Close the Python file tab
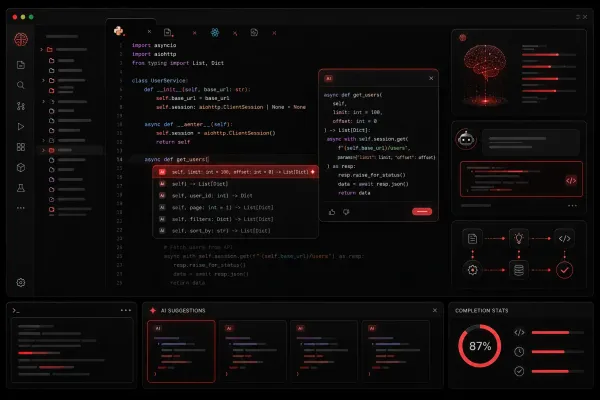The image size is (600, 400). point(149,32)
